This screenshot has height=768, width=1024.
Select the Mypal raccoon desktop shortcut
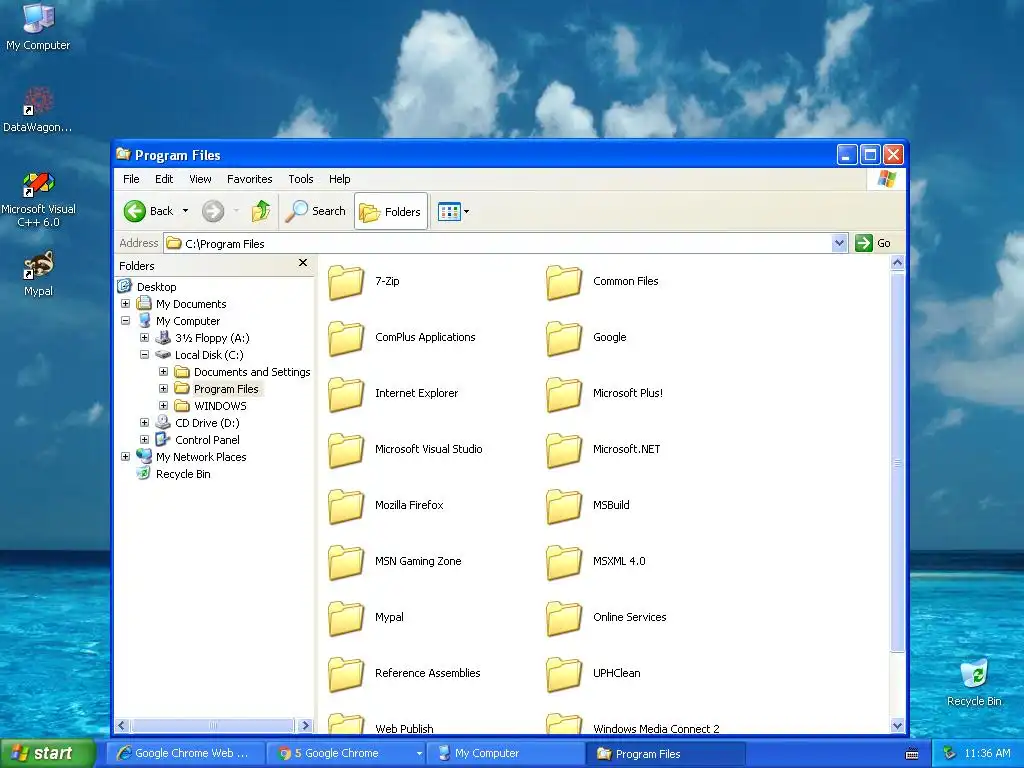click(38, 274)
